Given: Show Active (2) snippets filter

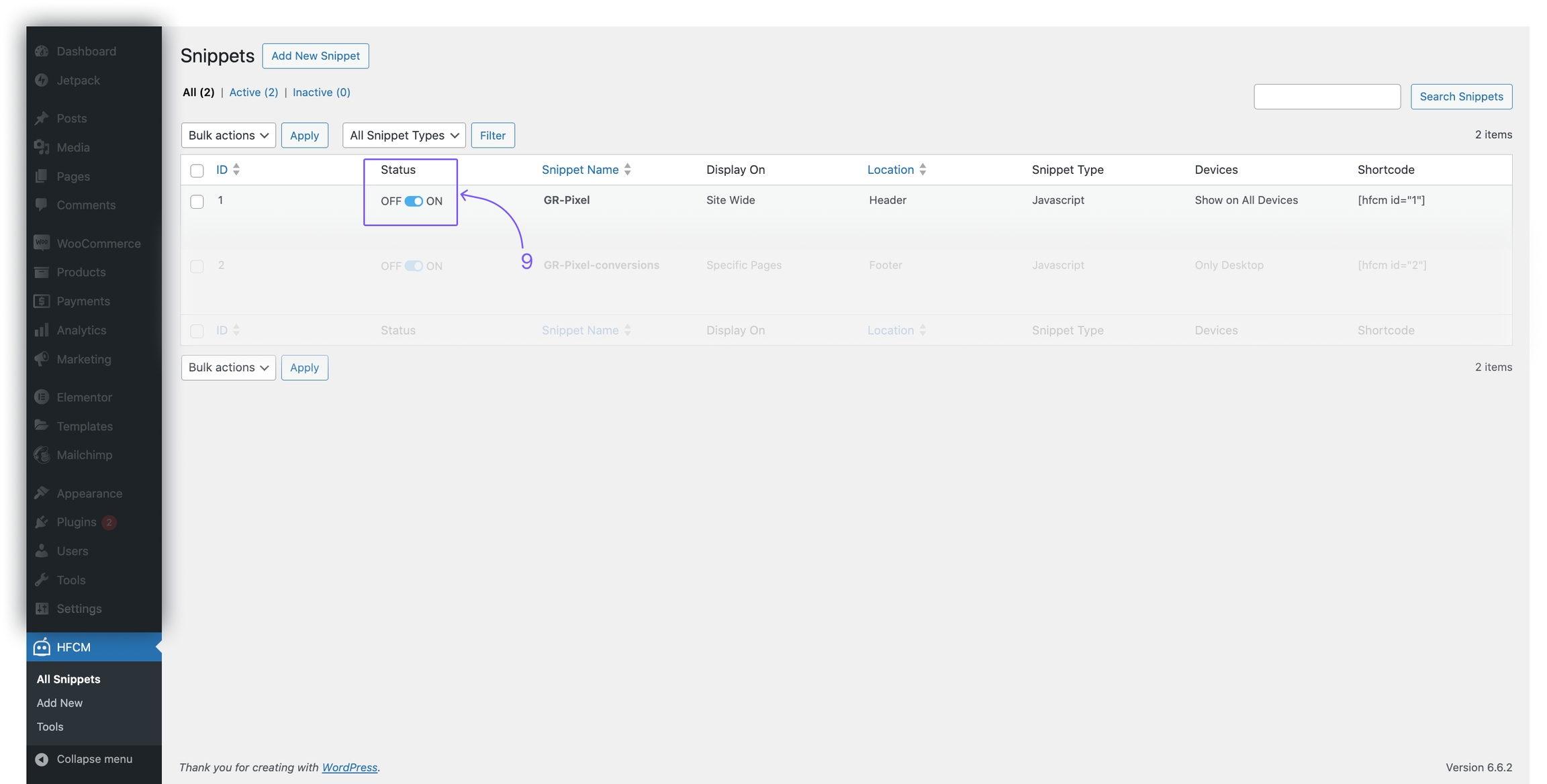Looking at the screenshot, I should click(x=254, y=92).
